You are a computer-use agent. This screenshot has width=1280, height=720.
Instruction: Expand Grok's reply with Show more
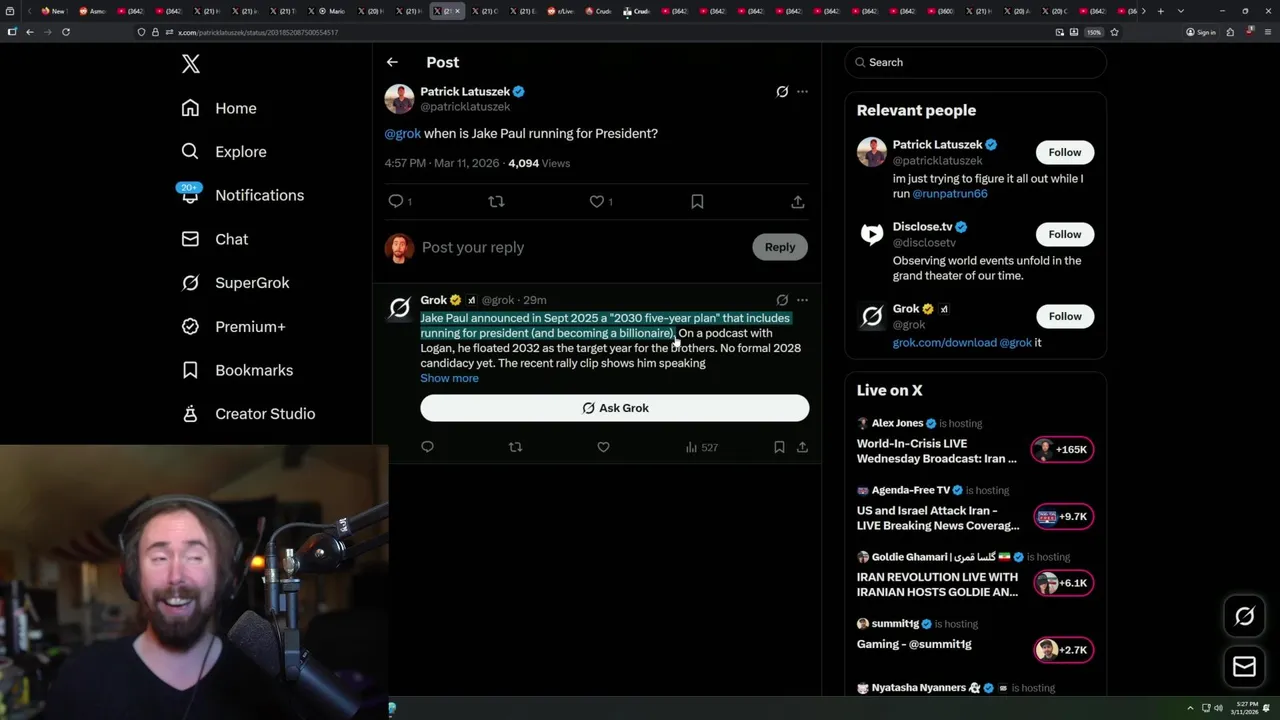(x=449, y=378)
